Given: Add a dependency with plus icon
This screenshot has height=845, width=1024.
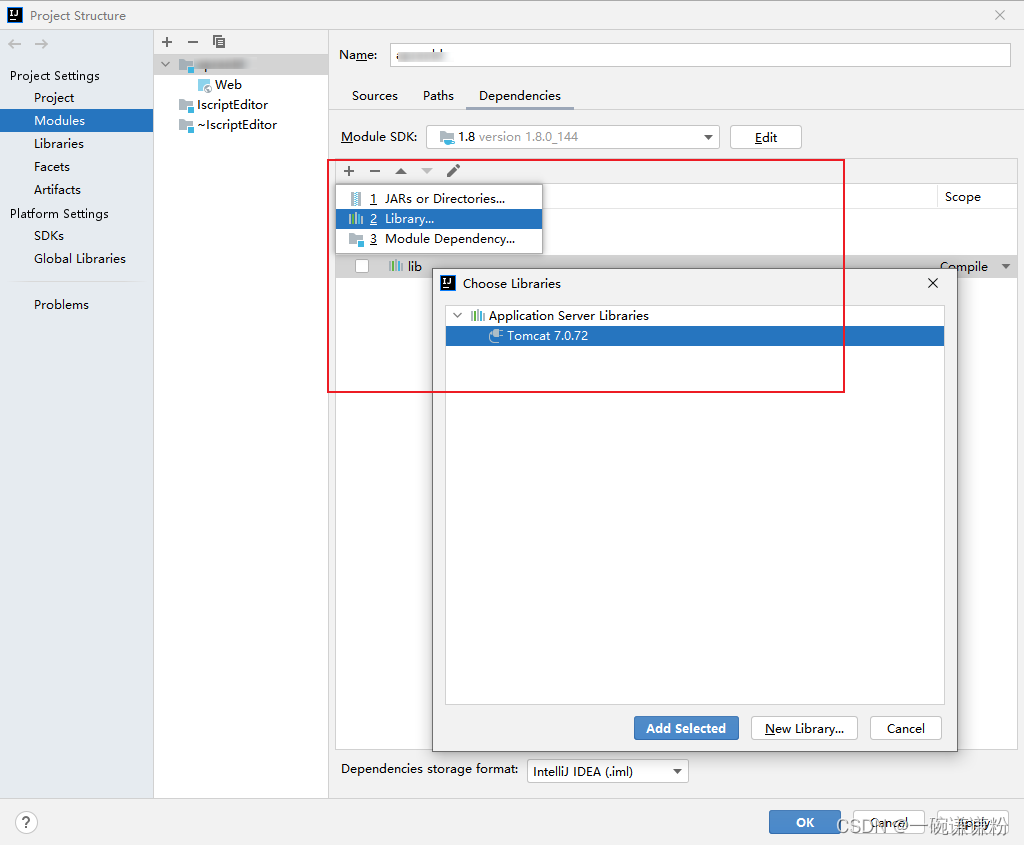Looking at the screenshot, I should pos(349,171).
